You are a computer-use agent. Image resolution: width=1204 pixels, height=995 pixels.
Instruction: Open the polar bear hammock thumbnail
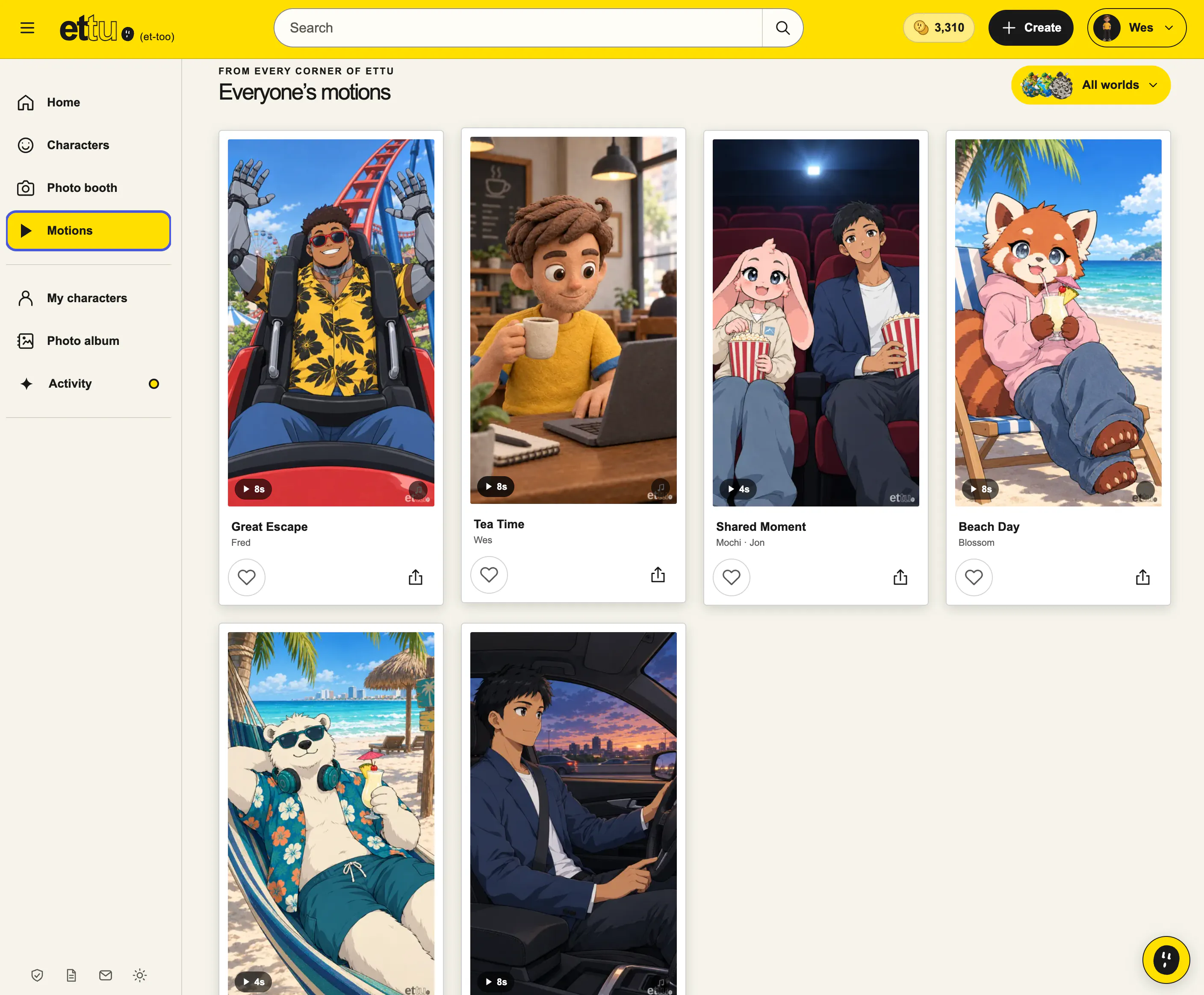coord(331,813)
